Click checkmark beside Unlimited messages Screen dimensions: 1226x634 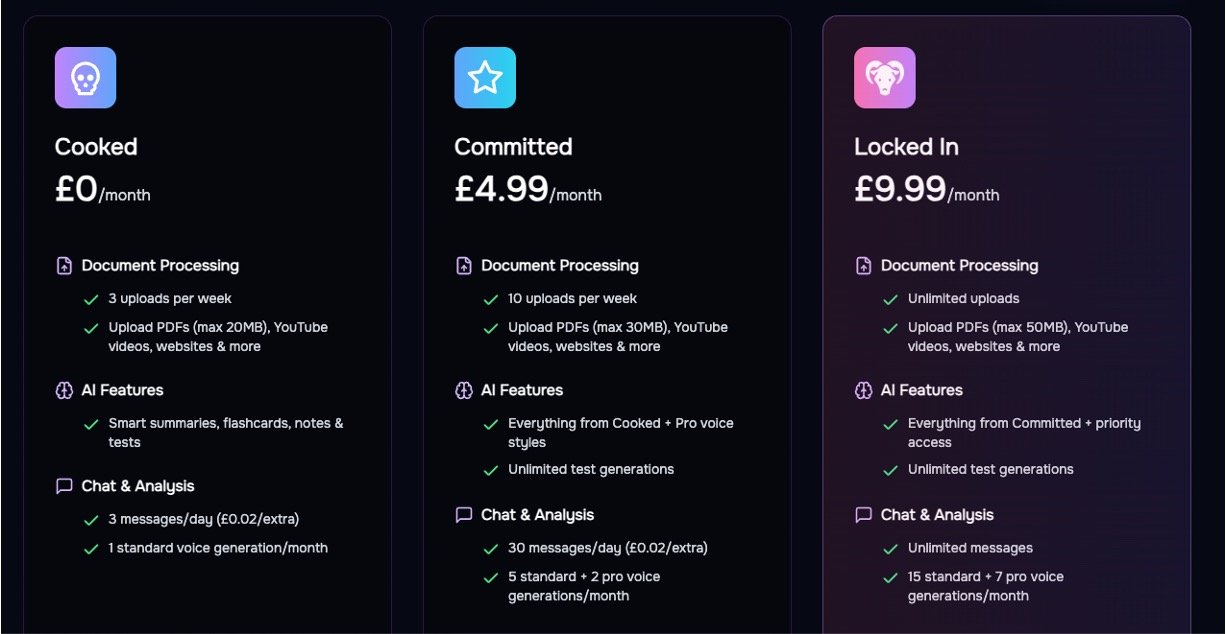pyautogui.click(x=891, y=549)
